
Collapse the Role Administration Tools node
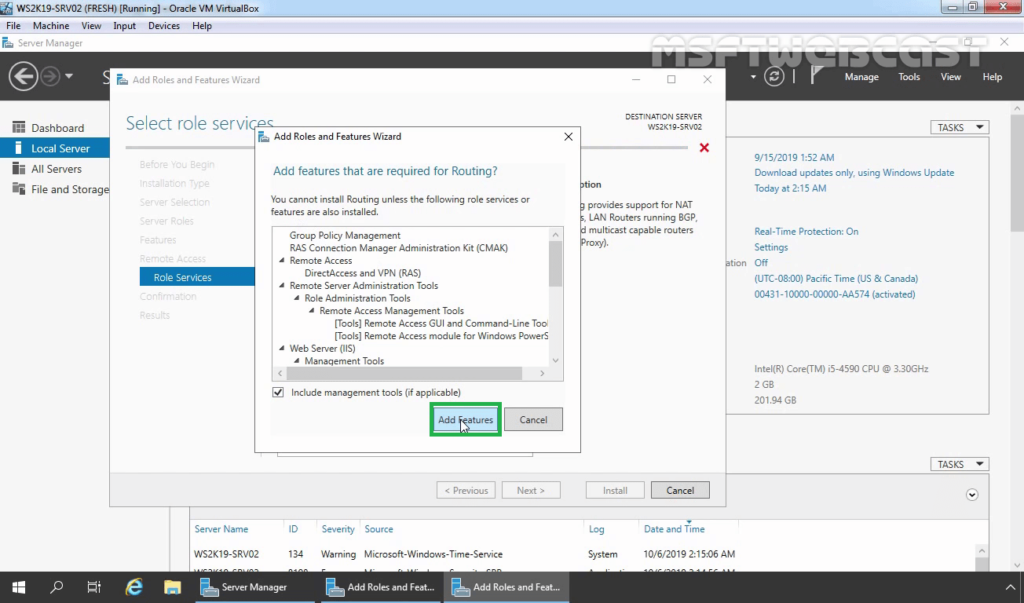[x=296, y=298]
